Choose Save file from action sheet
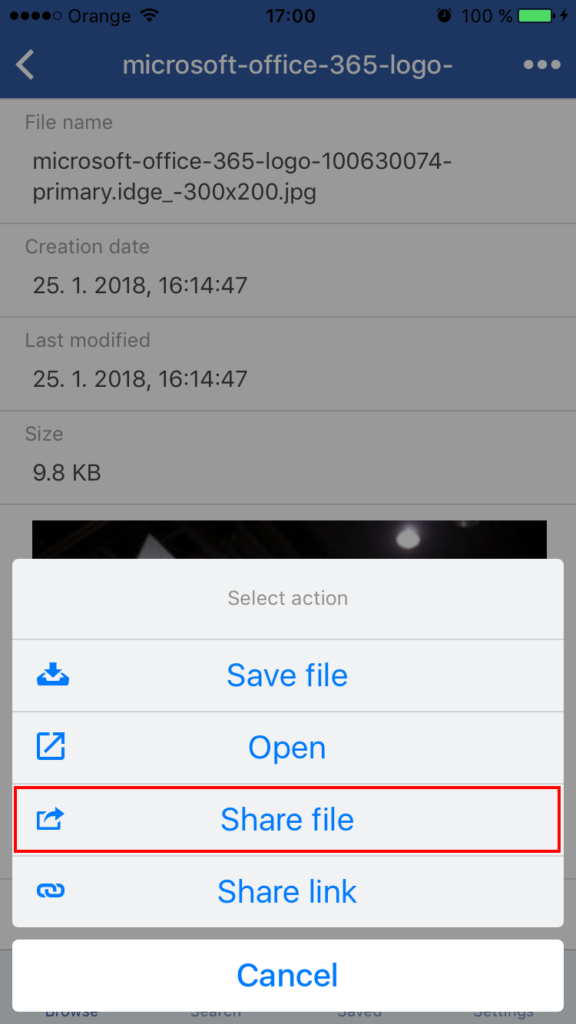Image resolution: width=576 pixels, height=1024 pixels. [288, 675]
